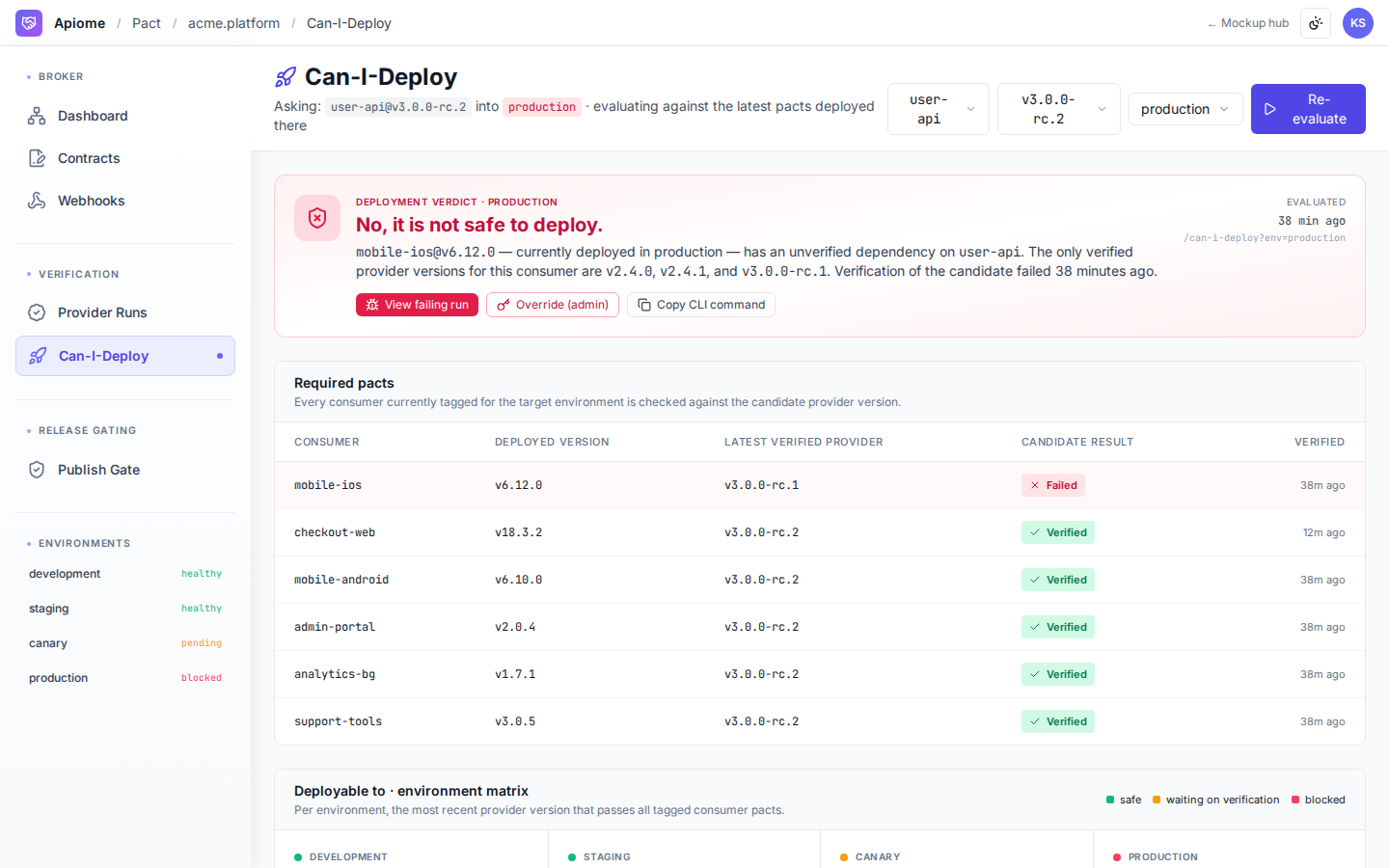Click the STAGING matrix column

[x=684, y=850]
